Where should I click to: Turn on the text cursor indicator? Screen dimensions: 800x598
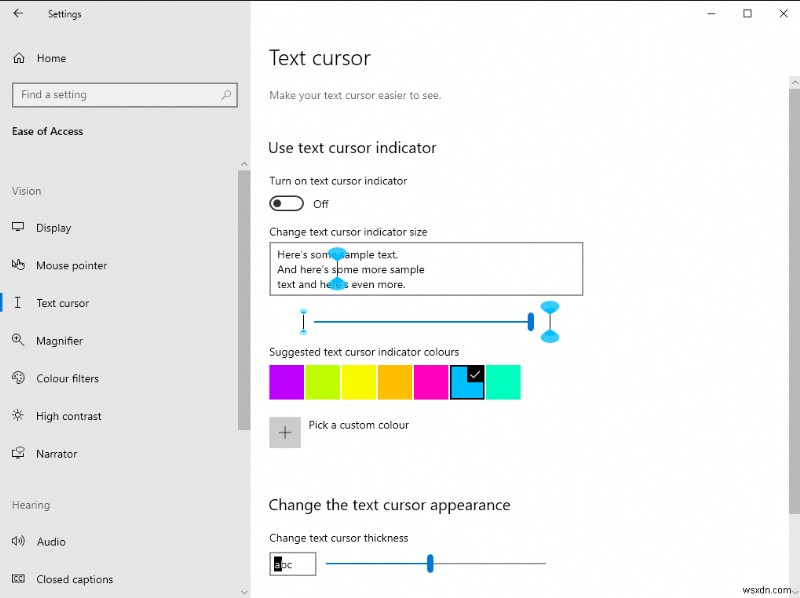(x=285, y=203)
